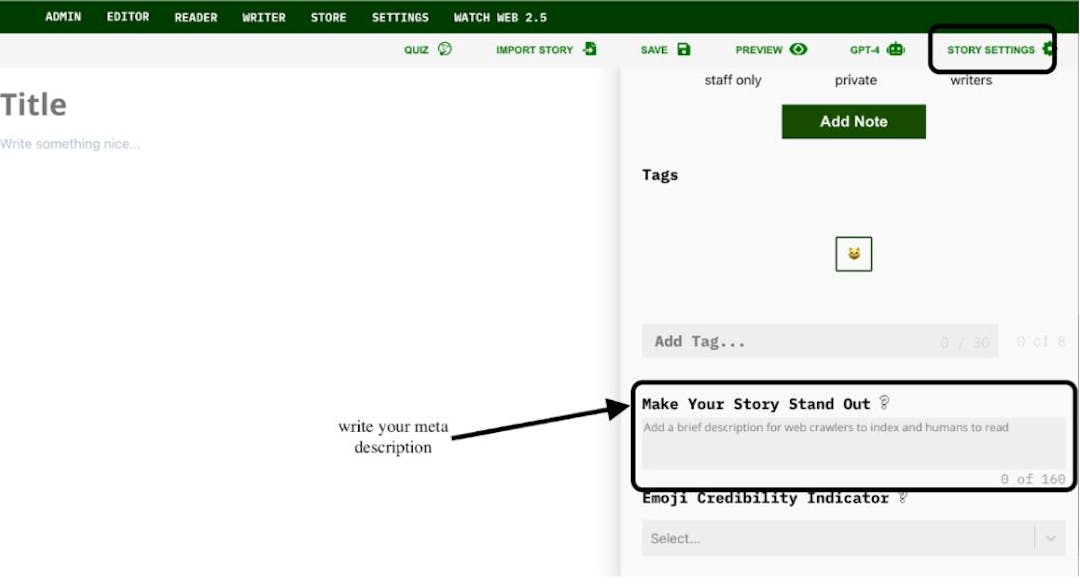Open Watch Web 2.5 in navigation
The height and width of the screenshot is (585, 1080).
tap(500, 17)
